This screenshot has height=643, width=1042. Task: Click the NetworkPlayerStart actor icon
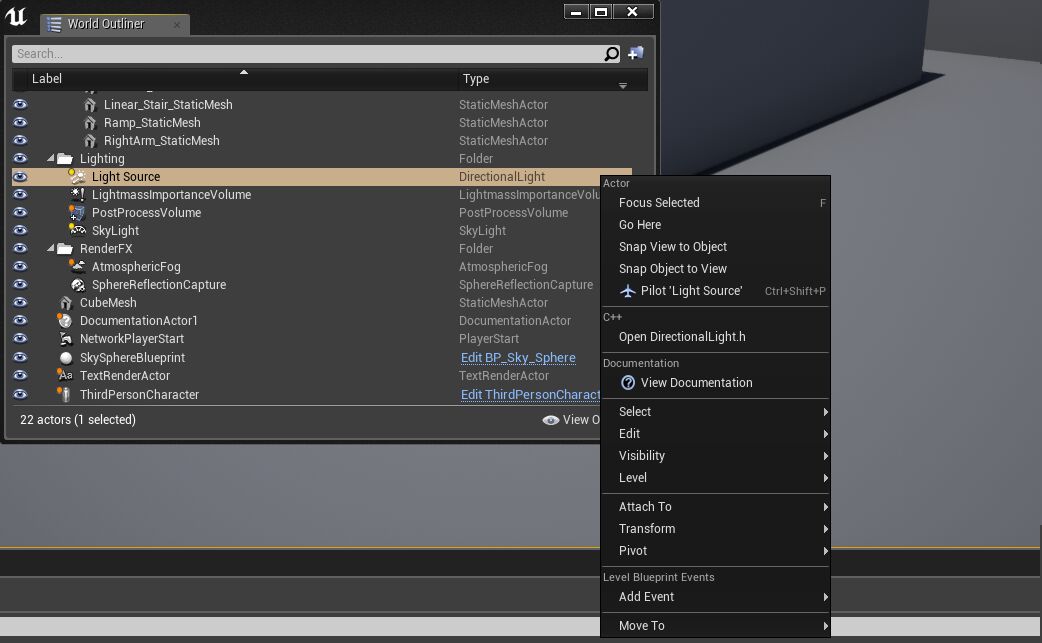(x=65, y=339)
